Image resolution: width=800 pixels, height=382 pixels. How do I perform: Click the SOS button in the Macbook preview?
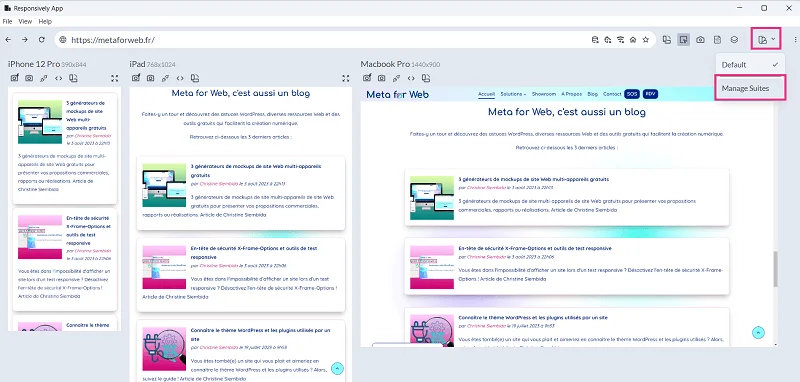pos(632,94)
